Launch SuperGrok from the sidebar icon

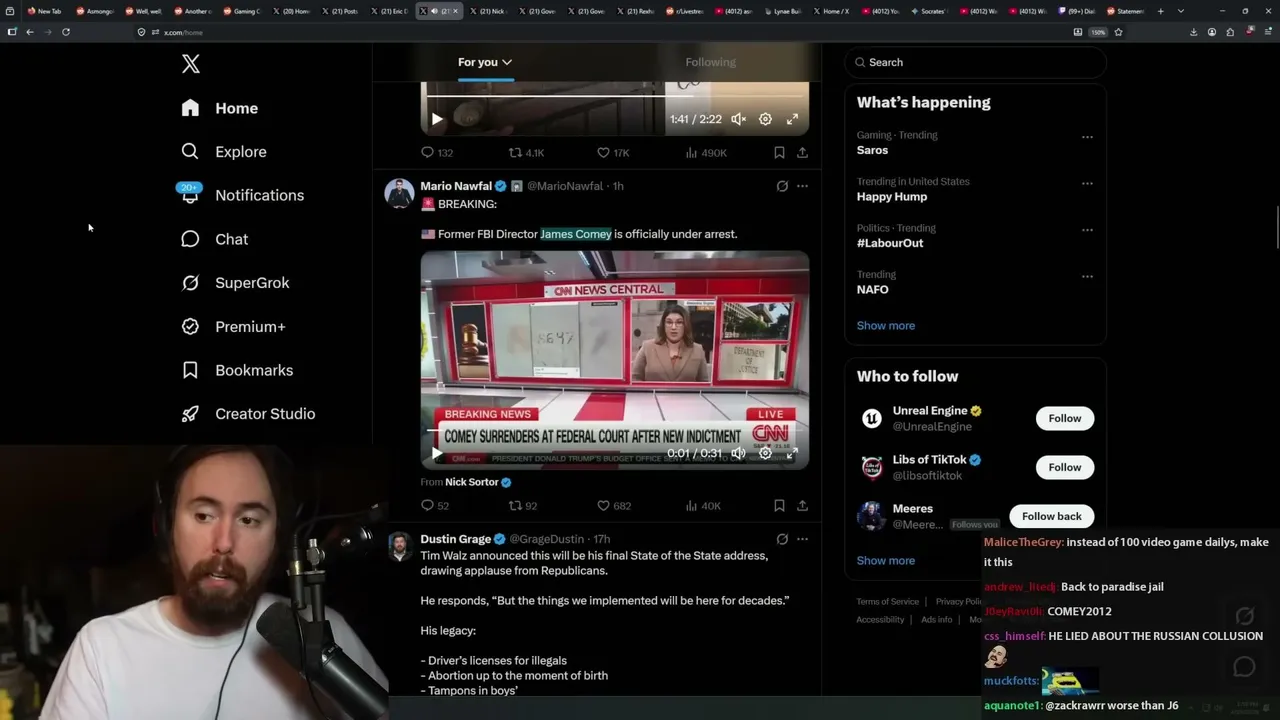point(190,283)
